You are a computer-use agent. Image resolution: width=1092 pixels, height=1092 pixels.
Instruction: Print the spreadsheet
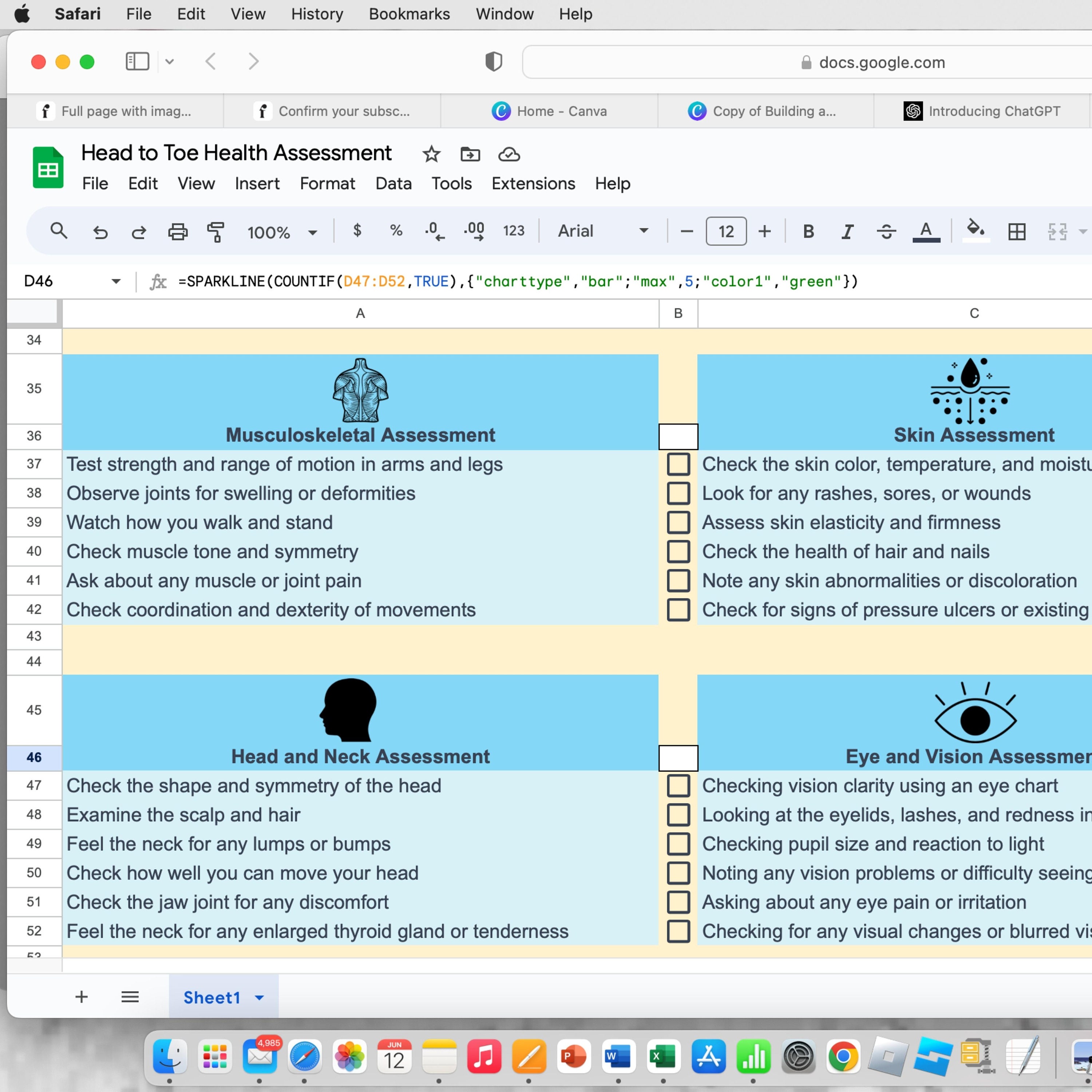178,231
